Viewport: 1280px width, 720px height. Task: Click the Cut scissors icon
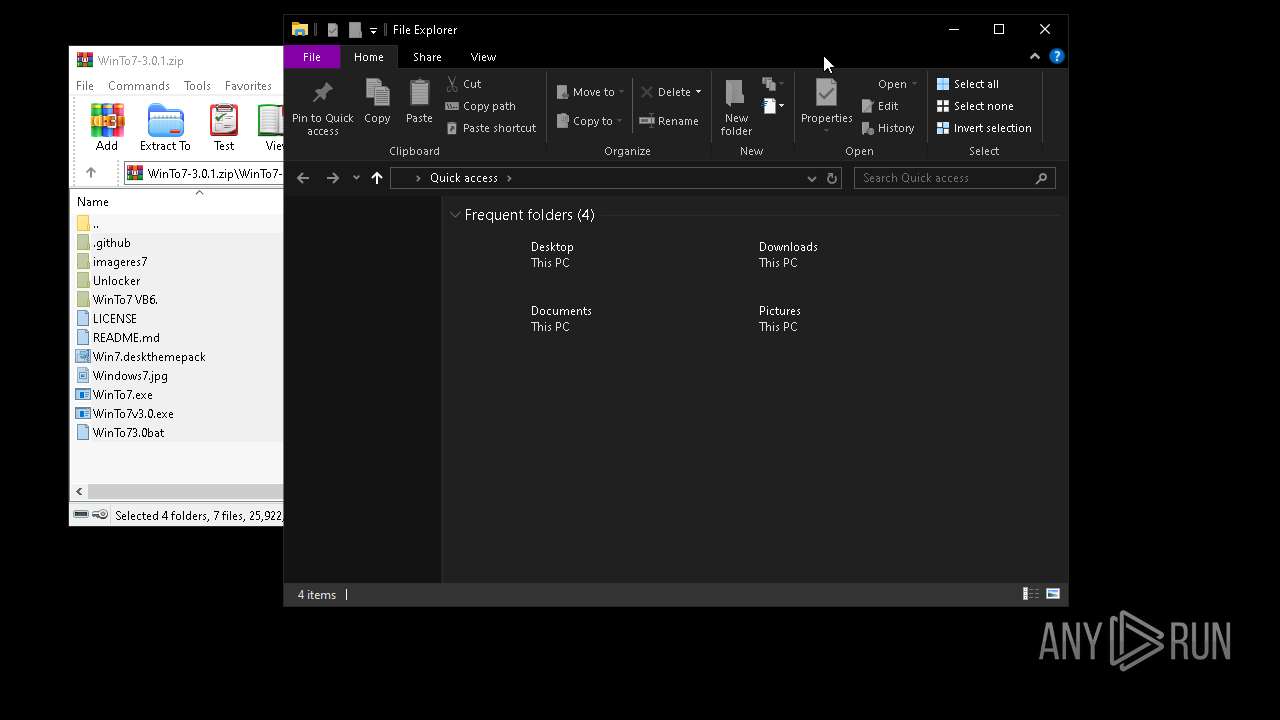452,84
